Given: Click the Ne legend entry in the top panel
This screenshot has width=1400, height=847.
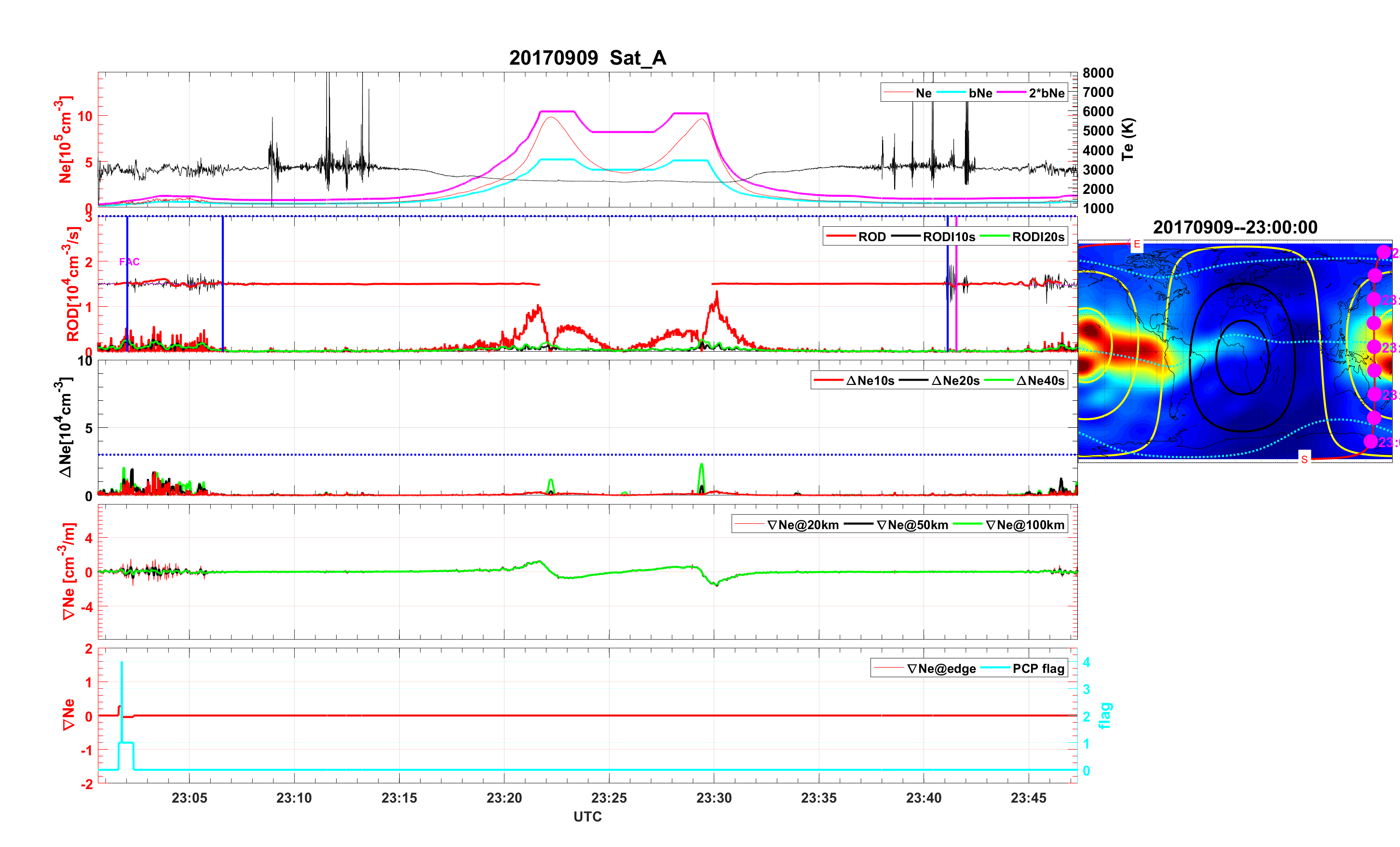Looking at the screenshot, I should (x=923, y=93).
